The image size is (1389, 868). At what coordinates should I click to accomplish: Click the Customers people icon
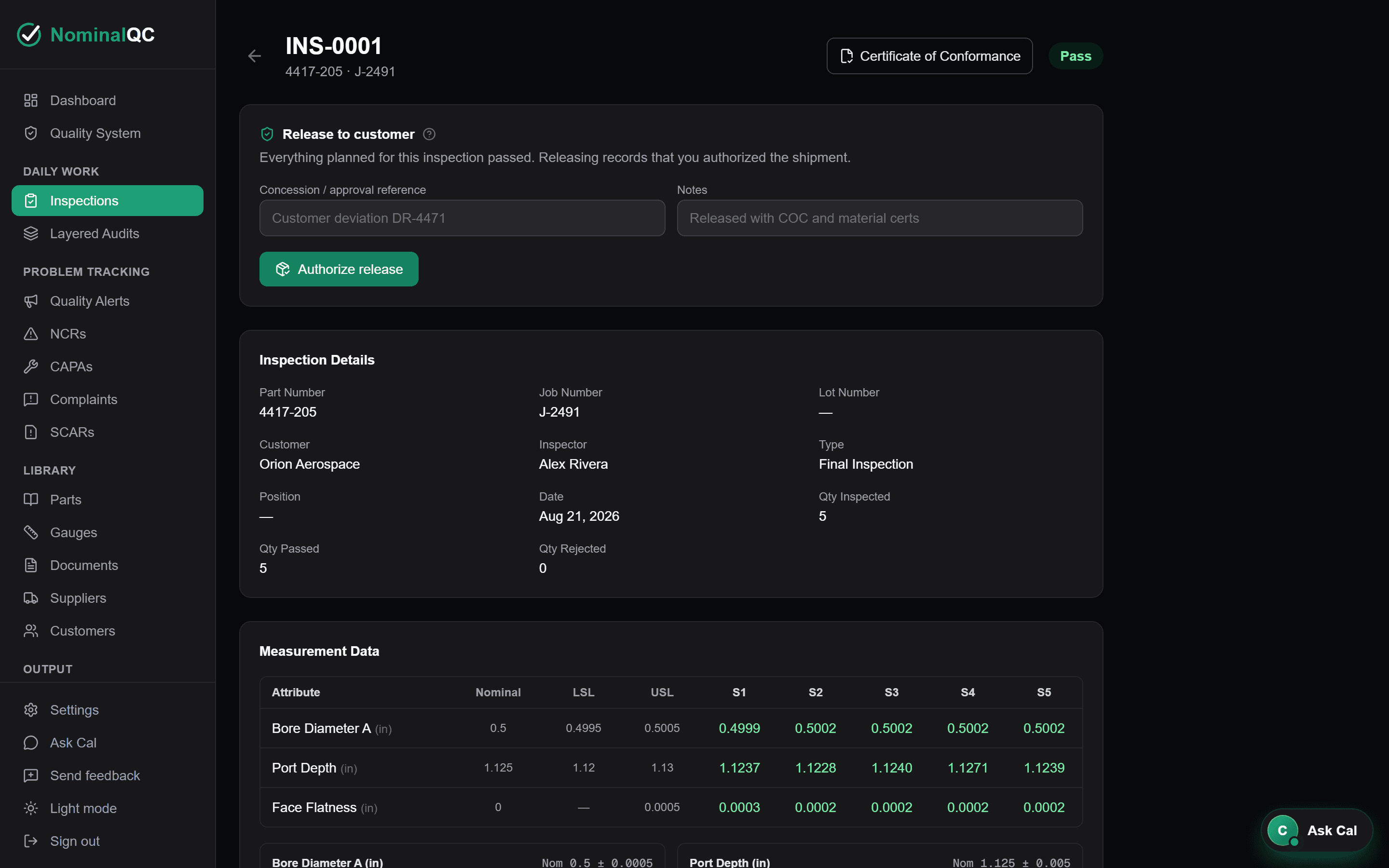click(x=31, y=630)
